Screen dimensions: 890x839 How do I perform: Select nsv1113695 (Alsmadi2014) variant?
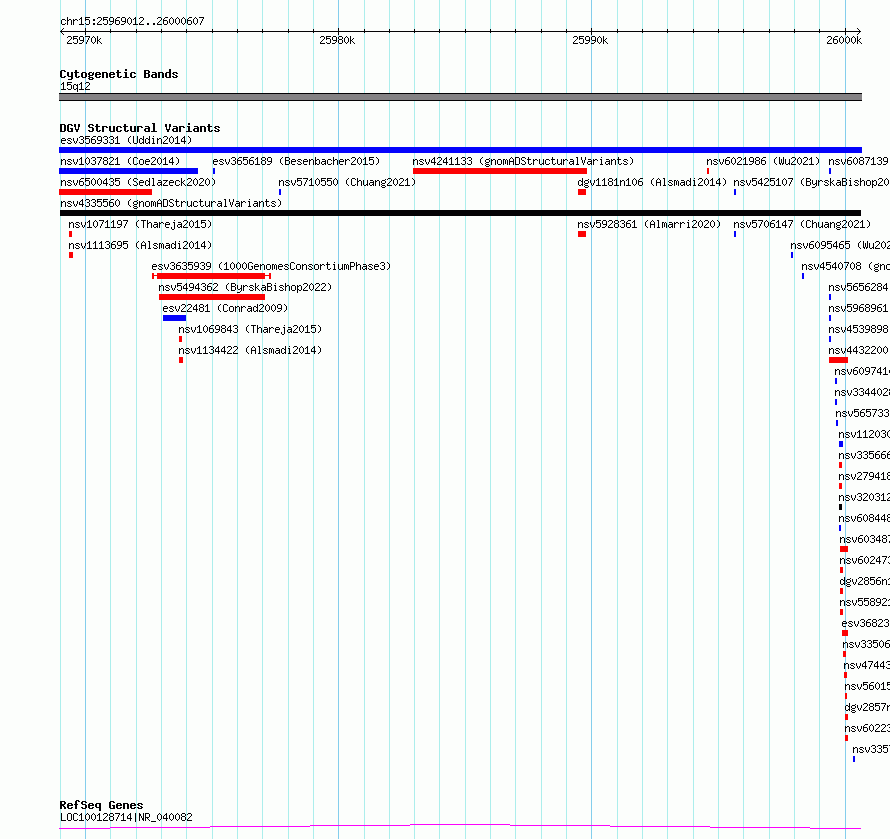pos(140,245)
